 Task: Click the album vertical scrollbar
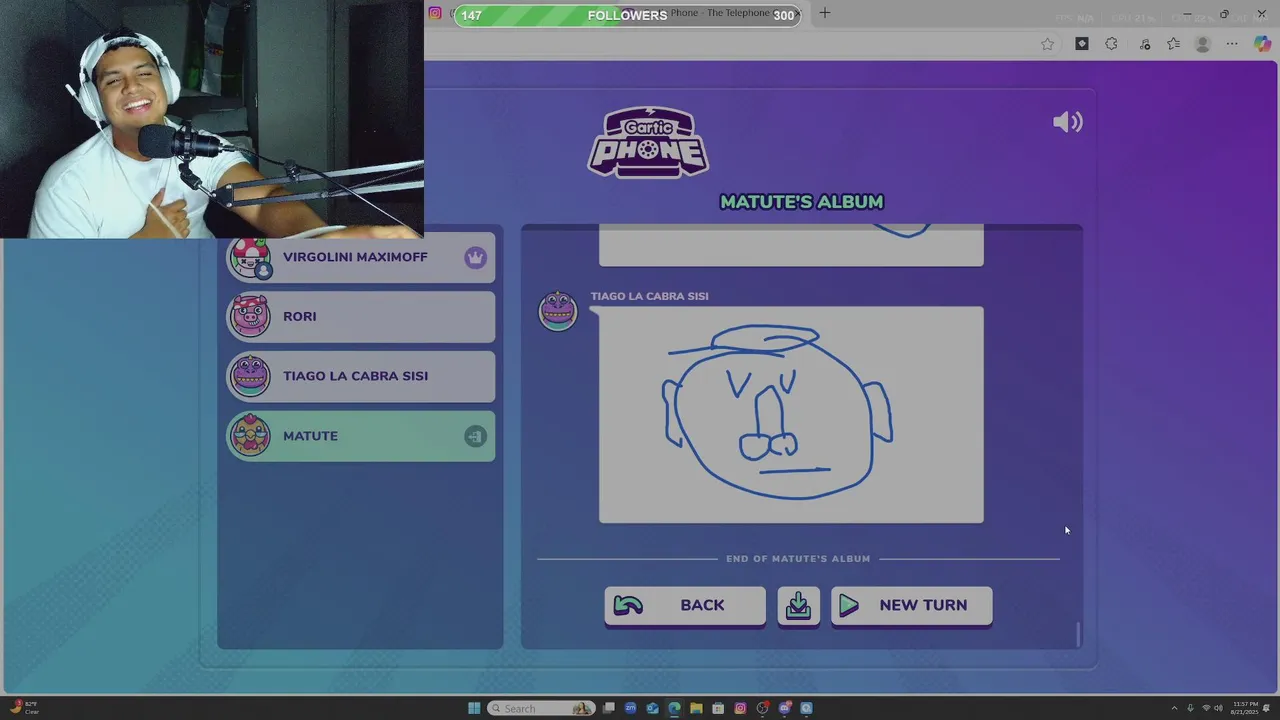[1078, 634]
